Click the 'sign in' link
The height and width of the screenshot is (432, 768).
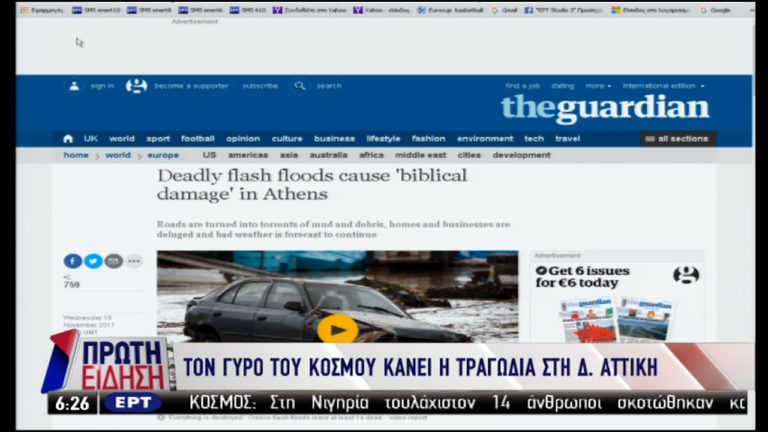click(102, 86)
